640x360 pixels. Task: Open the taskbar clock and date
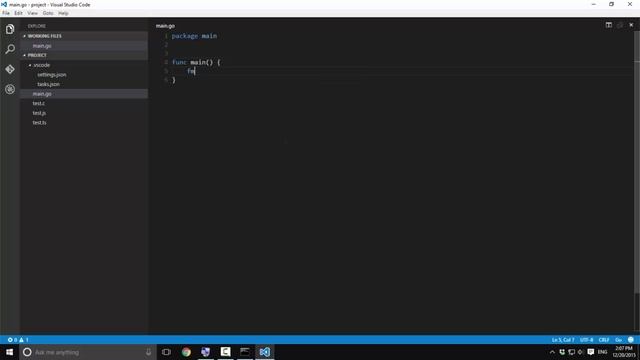coord(624,352)
